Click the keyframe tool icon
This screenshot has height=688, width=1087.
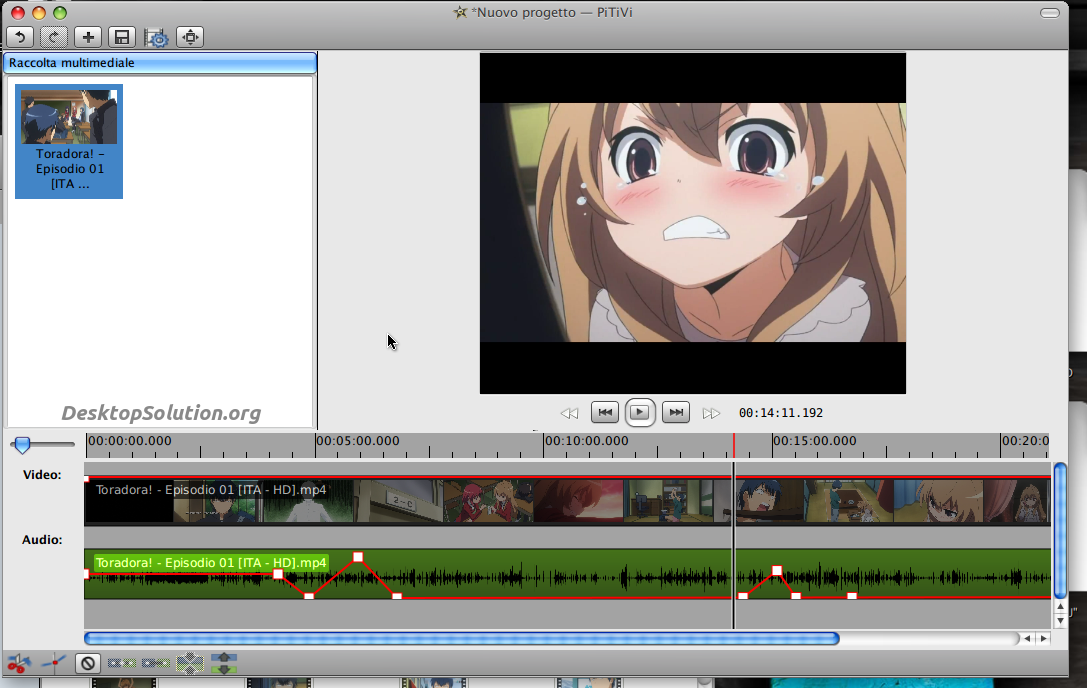(53, 662)
